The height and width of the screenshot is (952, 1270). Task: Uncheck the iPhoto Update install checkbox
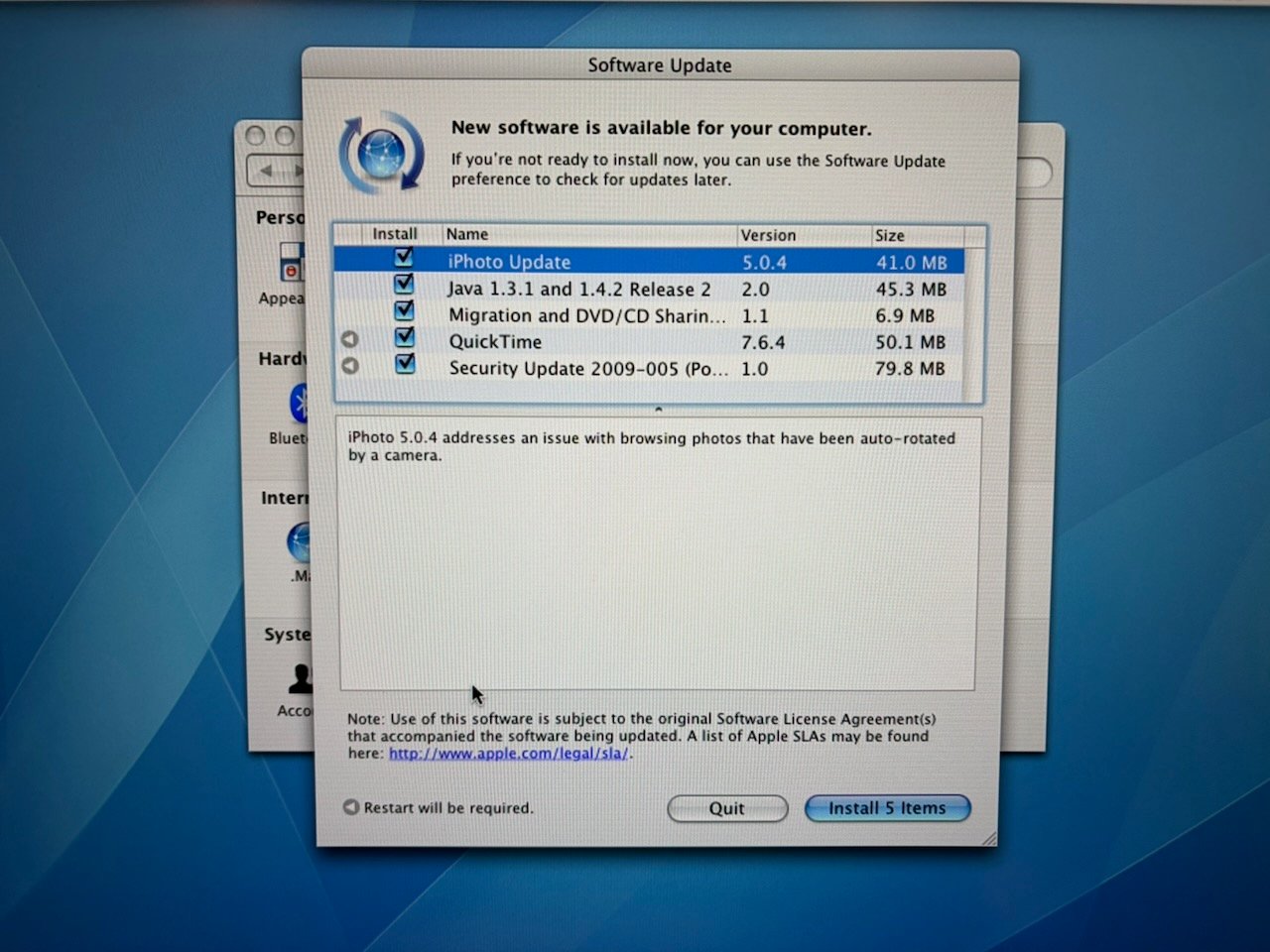coord(403,258)
